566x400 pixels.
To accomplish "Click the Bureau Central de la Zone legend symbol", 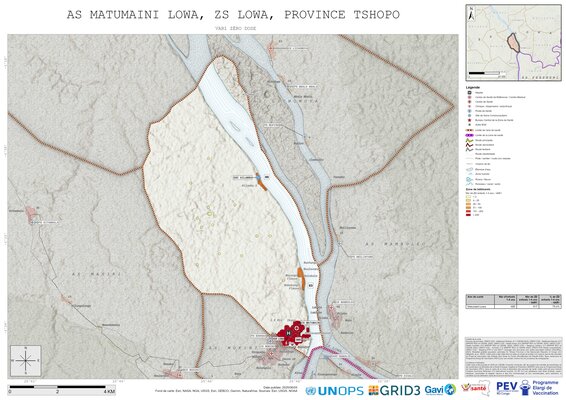I will pyautogui.click(x=469, y=120).
